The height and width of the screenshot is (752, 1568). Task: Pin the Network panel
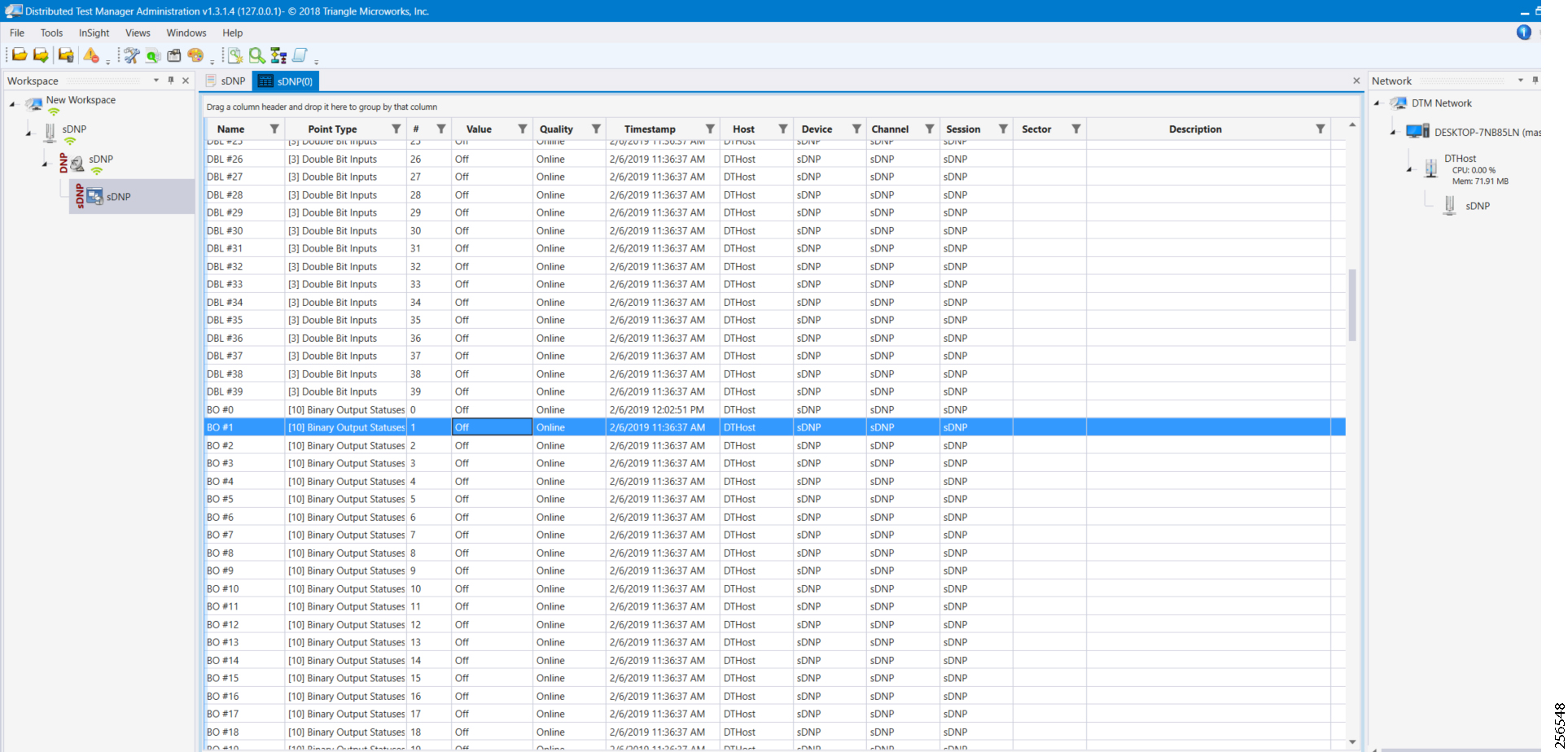point(1535,81)
